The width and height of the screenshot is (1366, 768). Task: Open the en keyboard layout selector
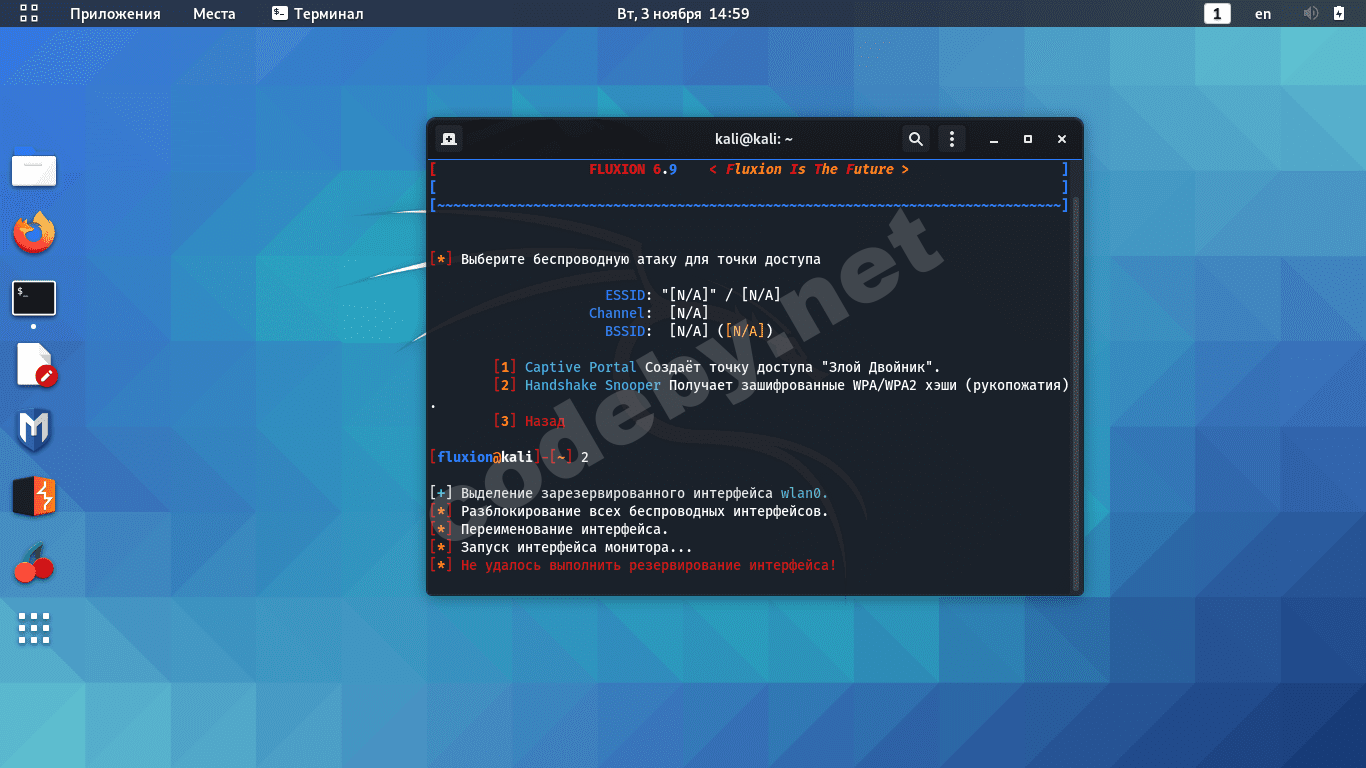1263,13
